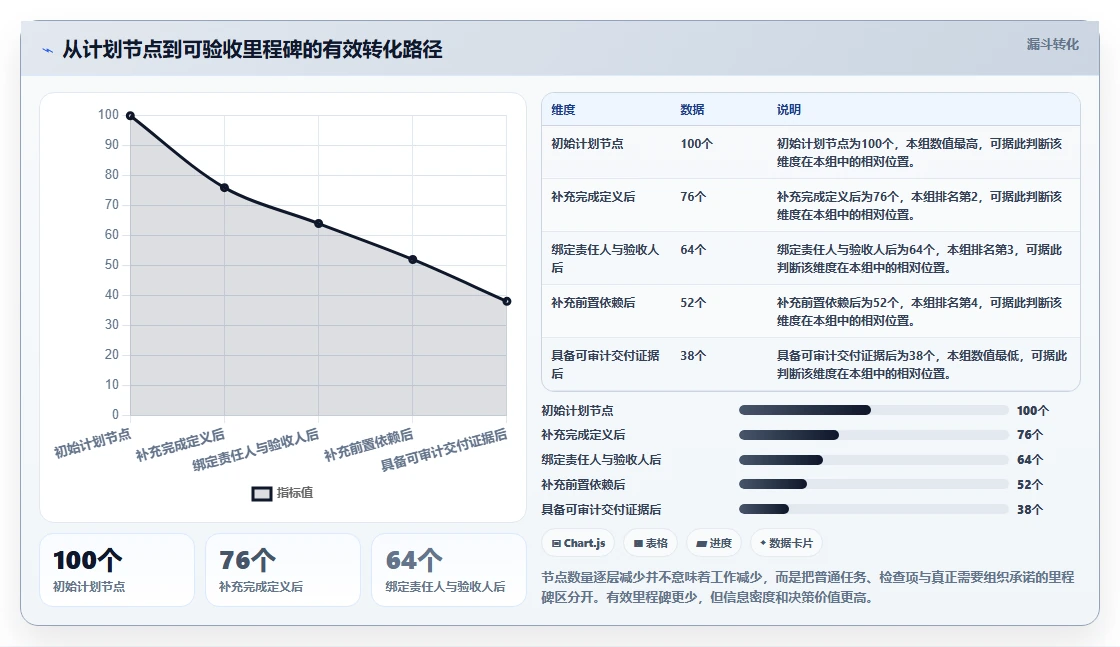Click the 初始计划节点 table row label
1120x647 pixels.
[x=587, y=144]
